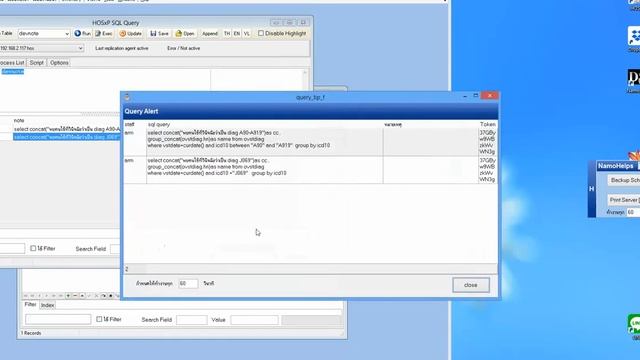Viewport: 640px width, 360px height.
Task: Click the Update toolbar button
Action: click(131, 33)
